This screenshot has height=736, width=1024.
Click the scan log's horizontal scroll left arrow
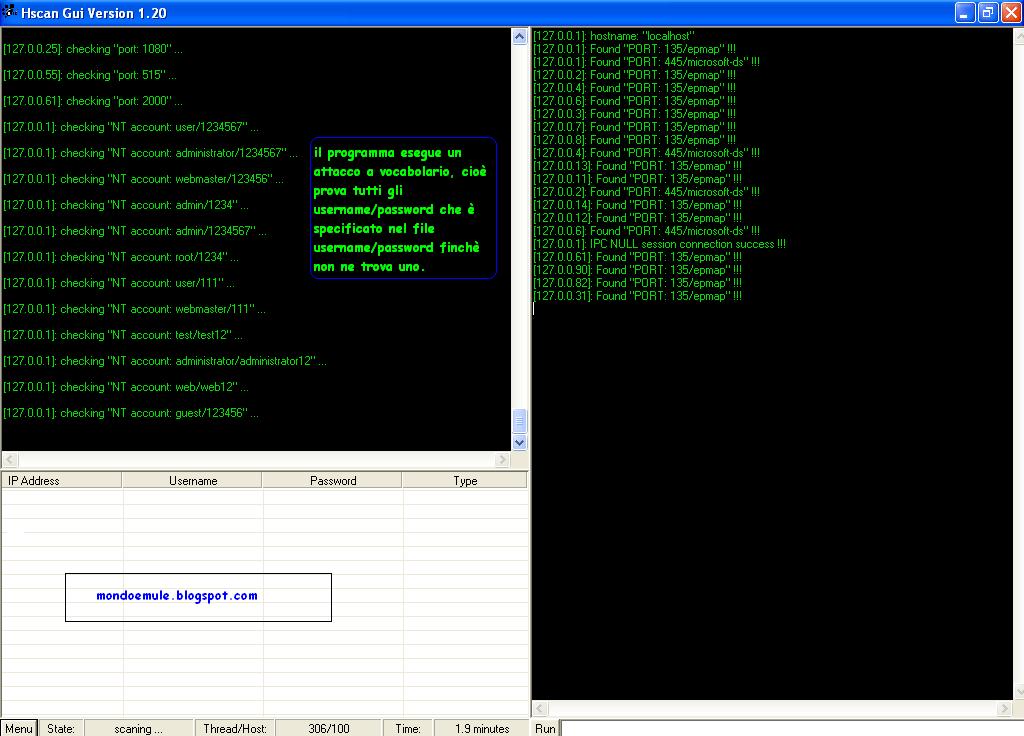(x=10, y=460)
